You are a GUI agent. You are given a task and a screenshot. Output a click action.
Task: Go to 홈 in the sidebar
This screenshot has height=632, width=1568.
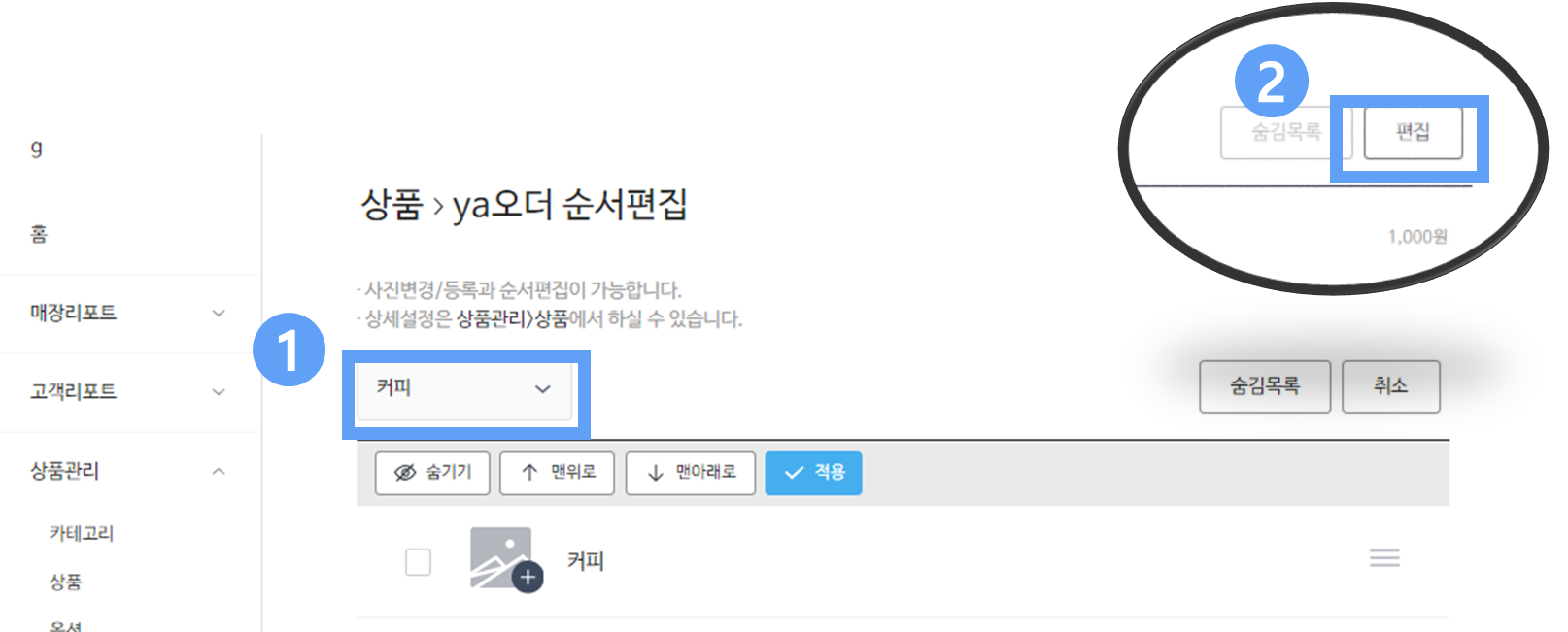pos(39,234)
